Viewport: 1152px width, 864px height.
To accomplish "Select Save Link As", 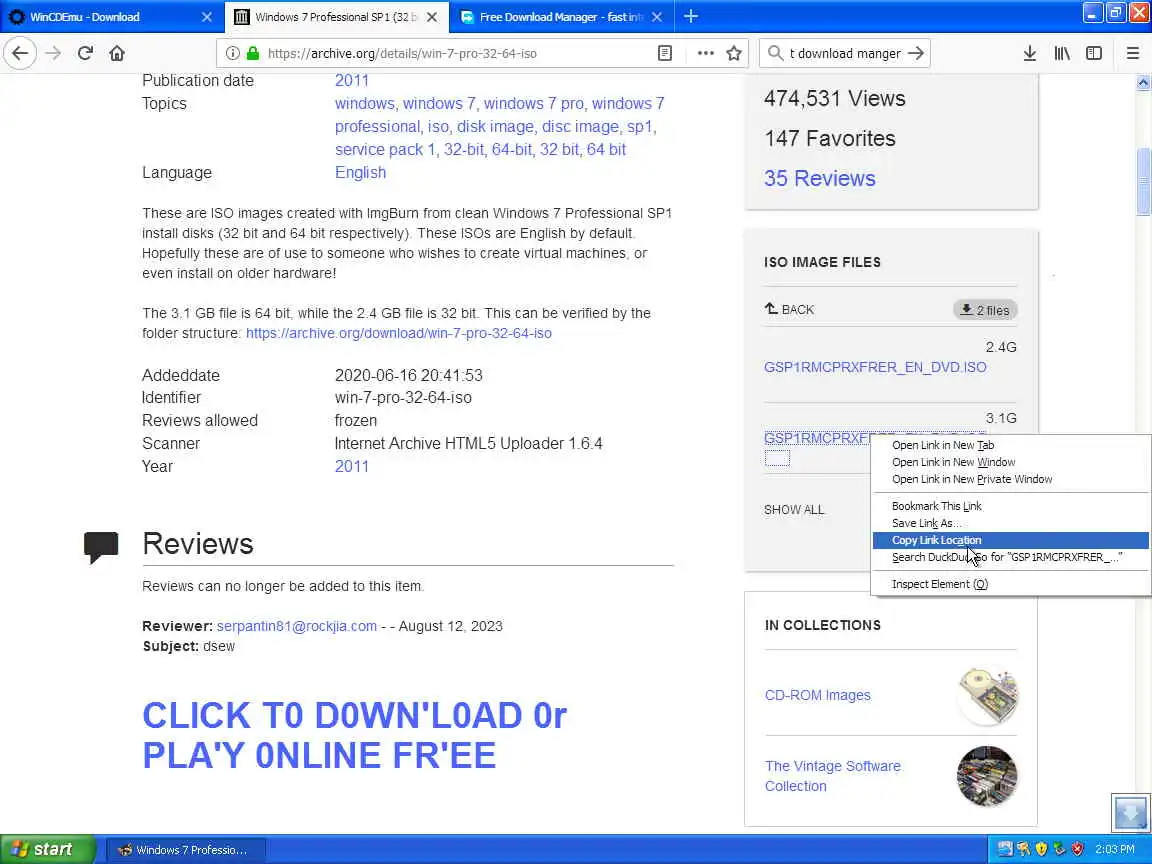I will click(1010, 523).
